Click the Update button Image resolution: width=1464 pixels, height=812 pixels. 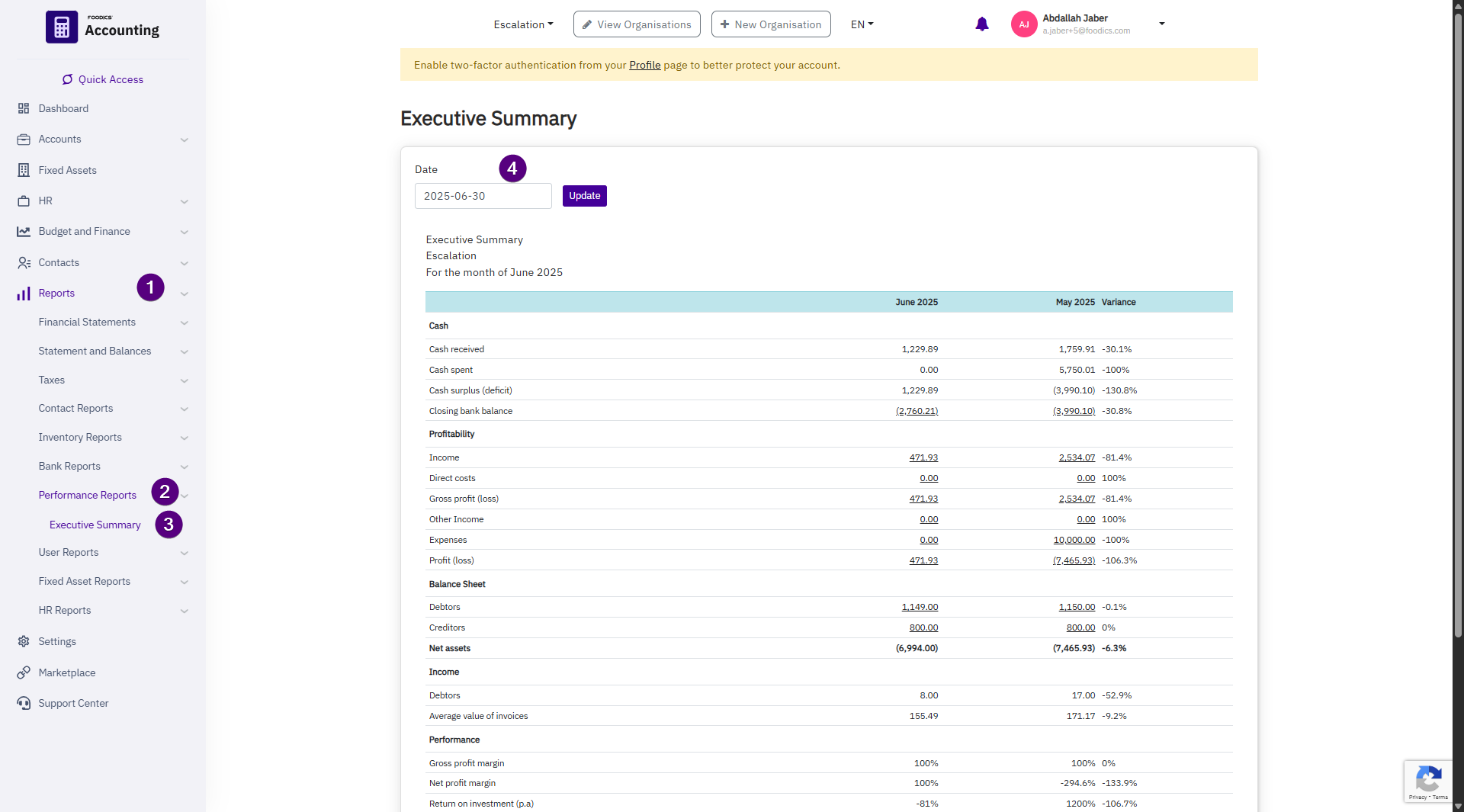click(x=584, y=196)
